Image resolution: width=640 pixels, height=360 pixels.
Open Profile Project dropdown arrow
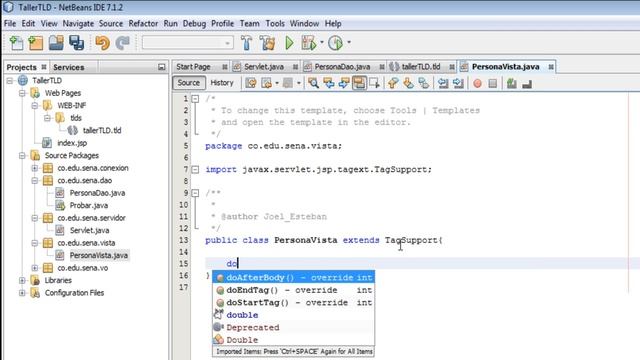point(349,42)
